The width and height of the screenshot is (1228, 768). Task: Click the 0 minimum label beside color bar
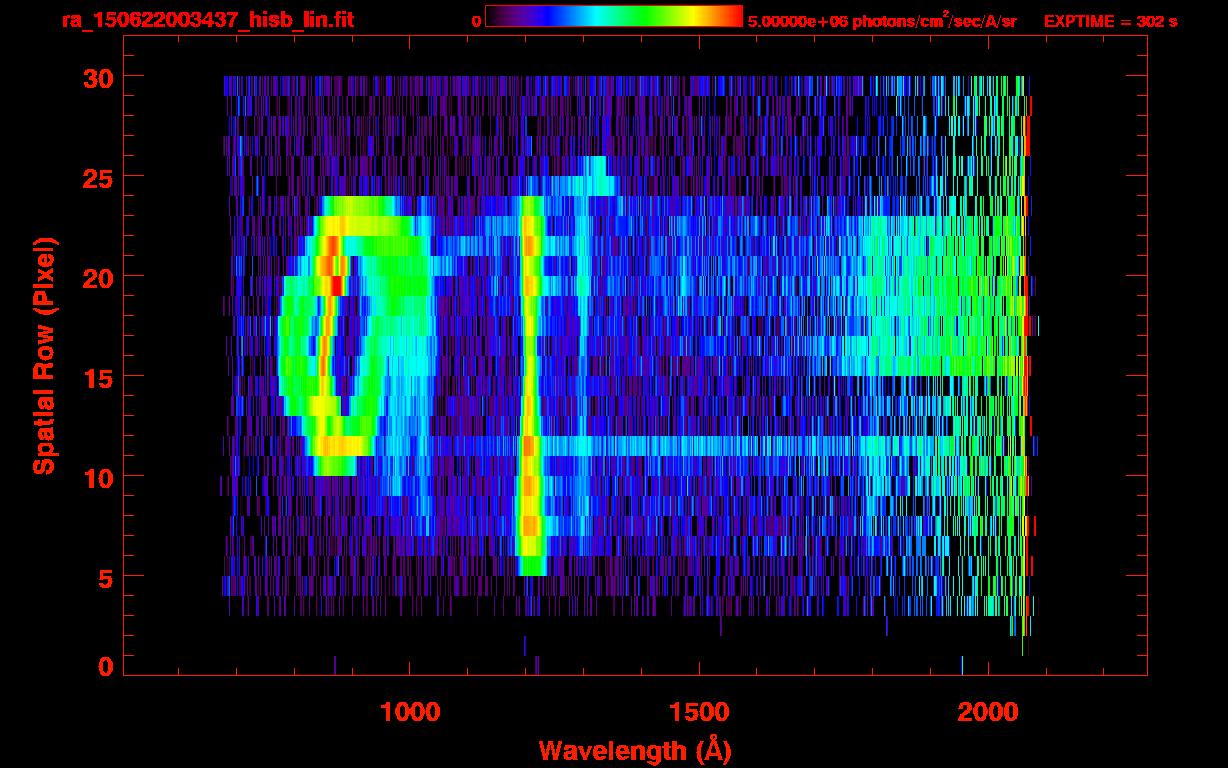coord(476,21)
